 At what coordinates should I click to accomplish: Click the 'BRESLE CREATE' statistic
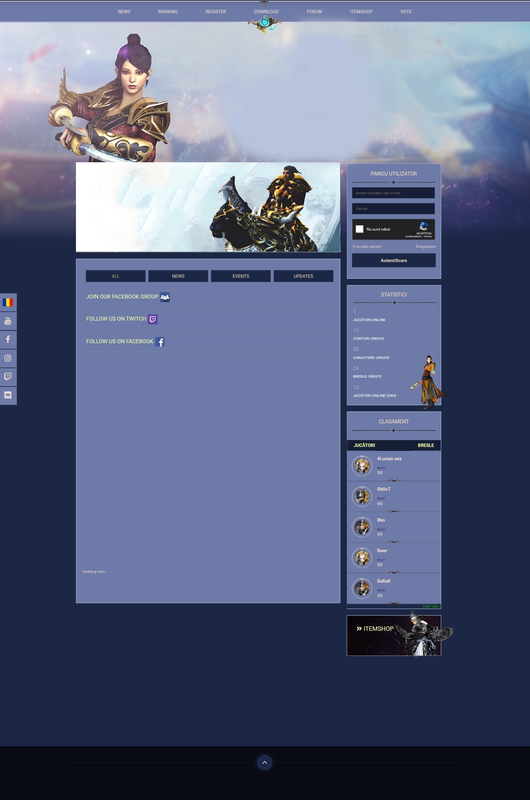(367, 377)
